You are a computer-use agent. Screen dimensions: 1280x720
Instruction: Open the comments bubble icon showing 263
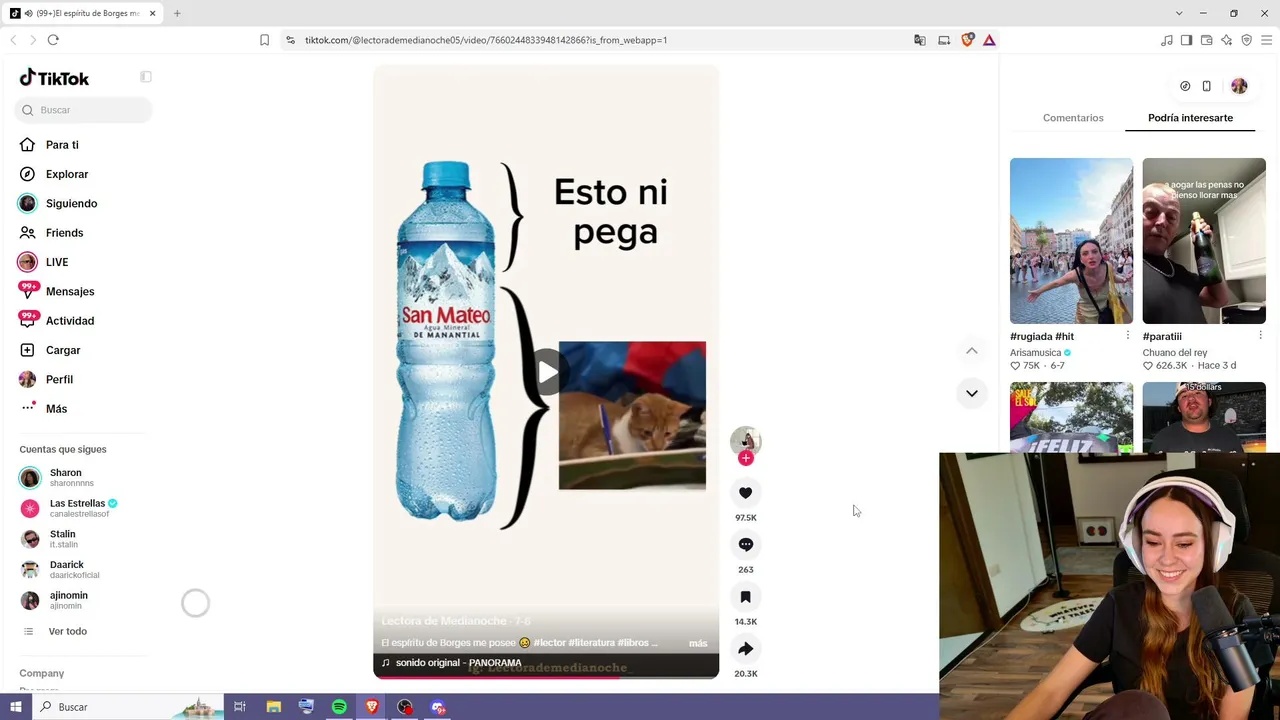click(x=745, y=545)
